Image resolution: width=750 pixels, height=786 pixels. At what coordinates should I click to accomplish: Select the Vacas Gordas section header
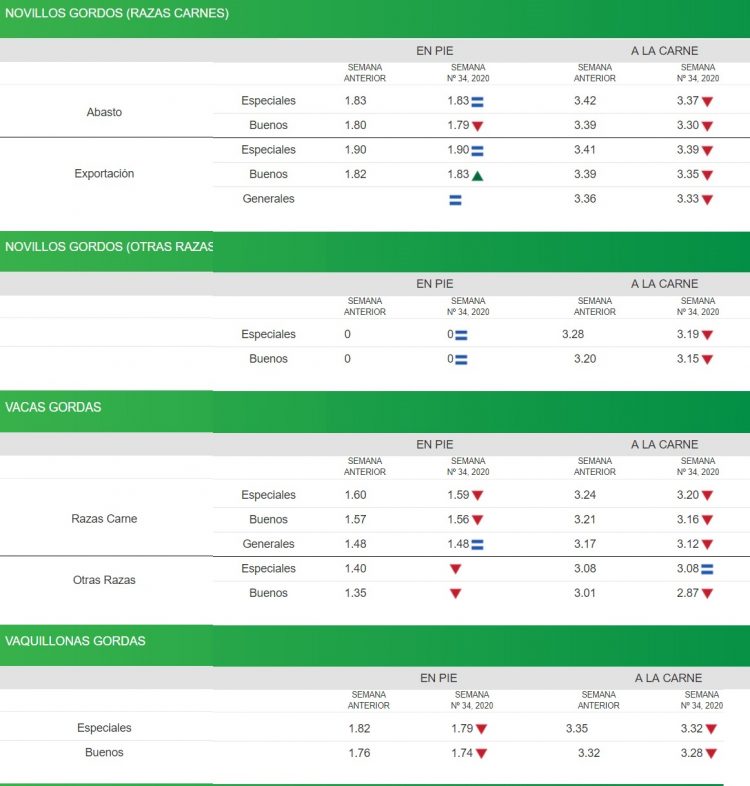53,407
